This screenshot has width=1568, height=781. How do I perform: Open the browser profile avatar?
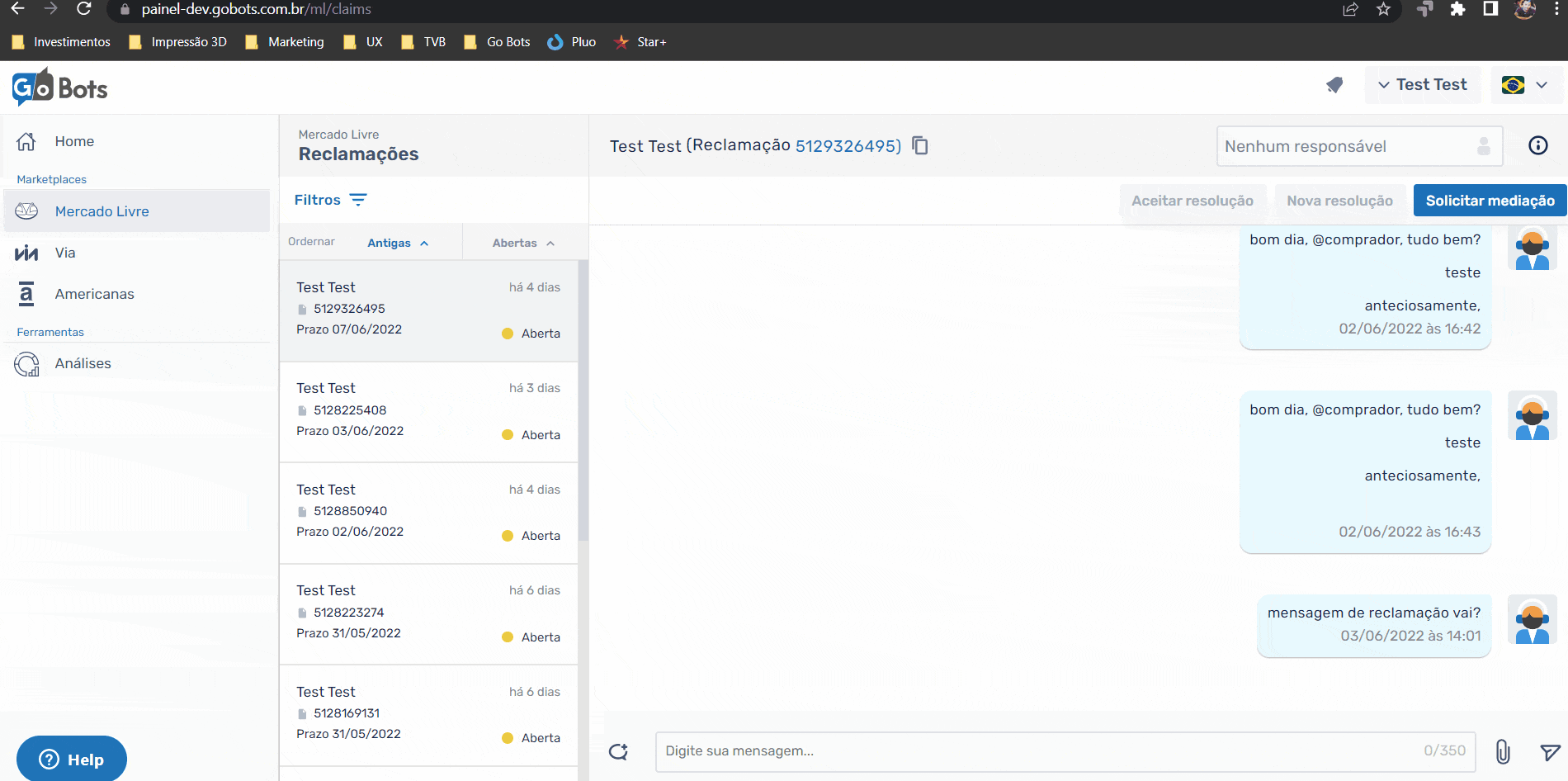pos(1524,9)
